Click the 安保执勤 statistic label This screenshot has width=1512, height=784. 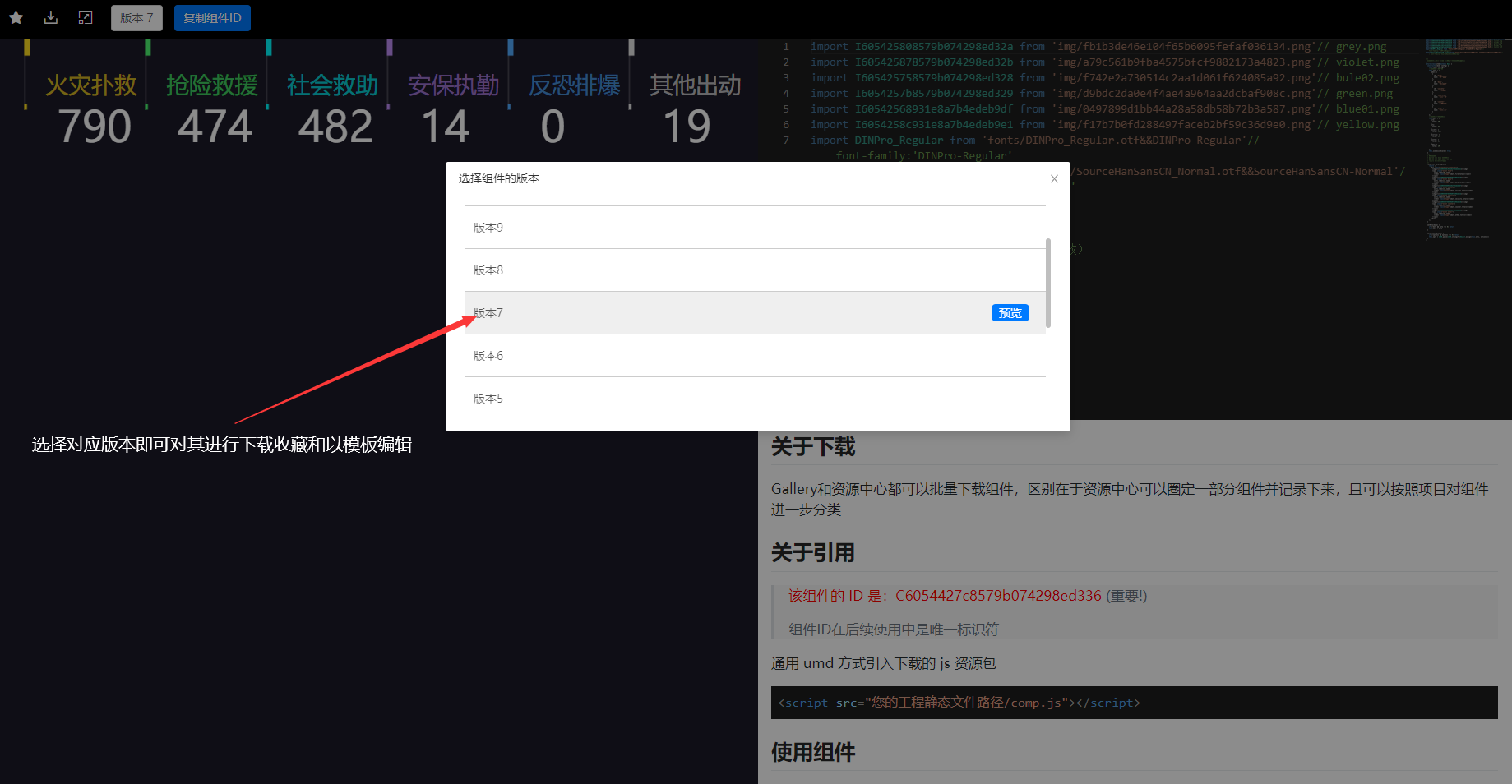(454, 85)
